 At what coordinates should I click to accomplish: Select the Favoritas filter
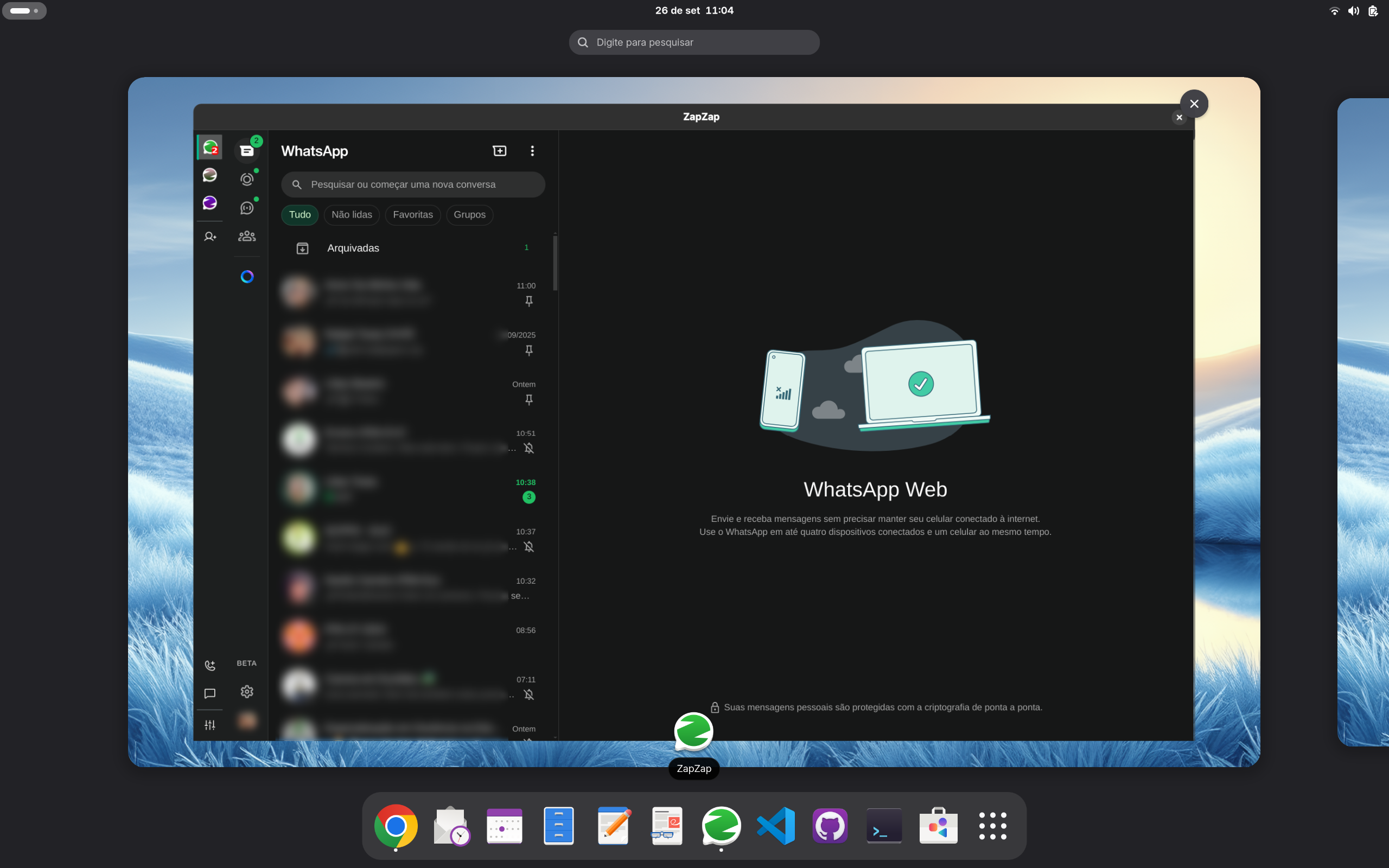coord(413,215)
